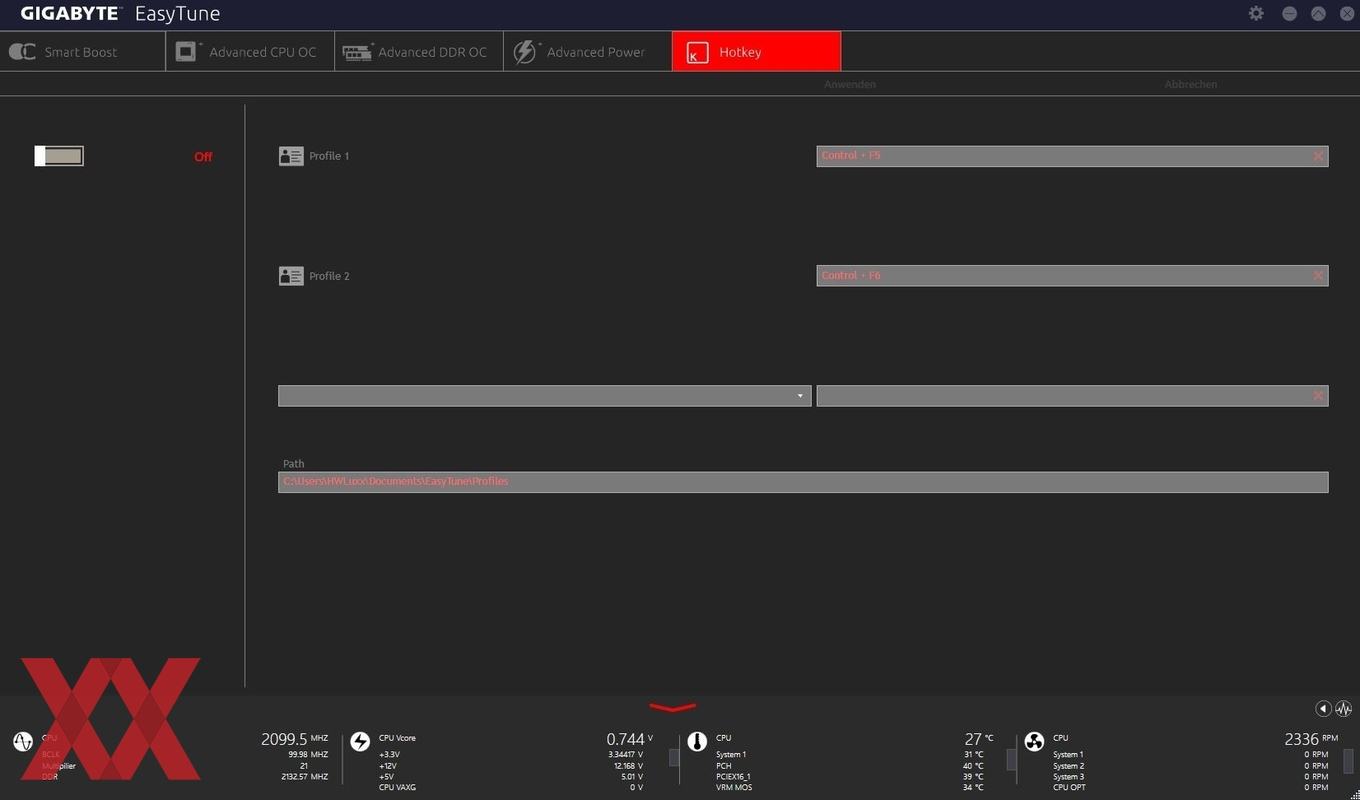Click the Profiles path field
Screen dimensions: 1360x800
point(803,482)
